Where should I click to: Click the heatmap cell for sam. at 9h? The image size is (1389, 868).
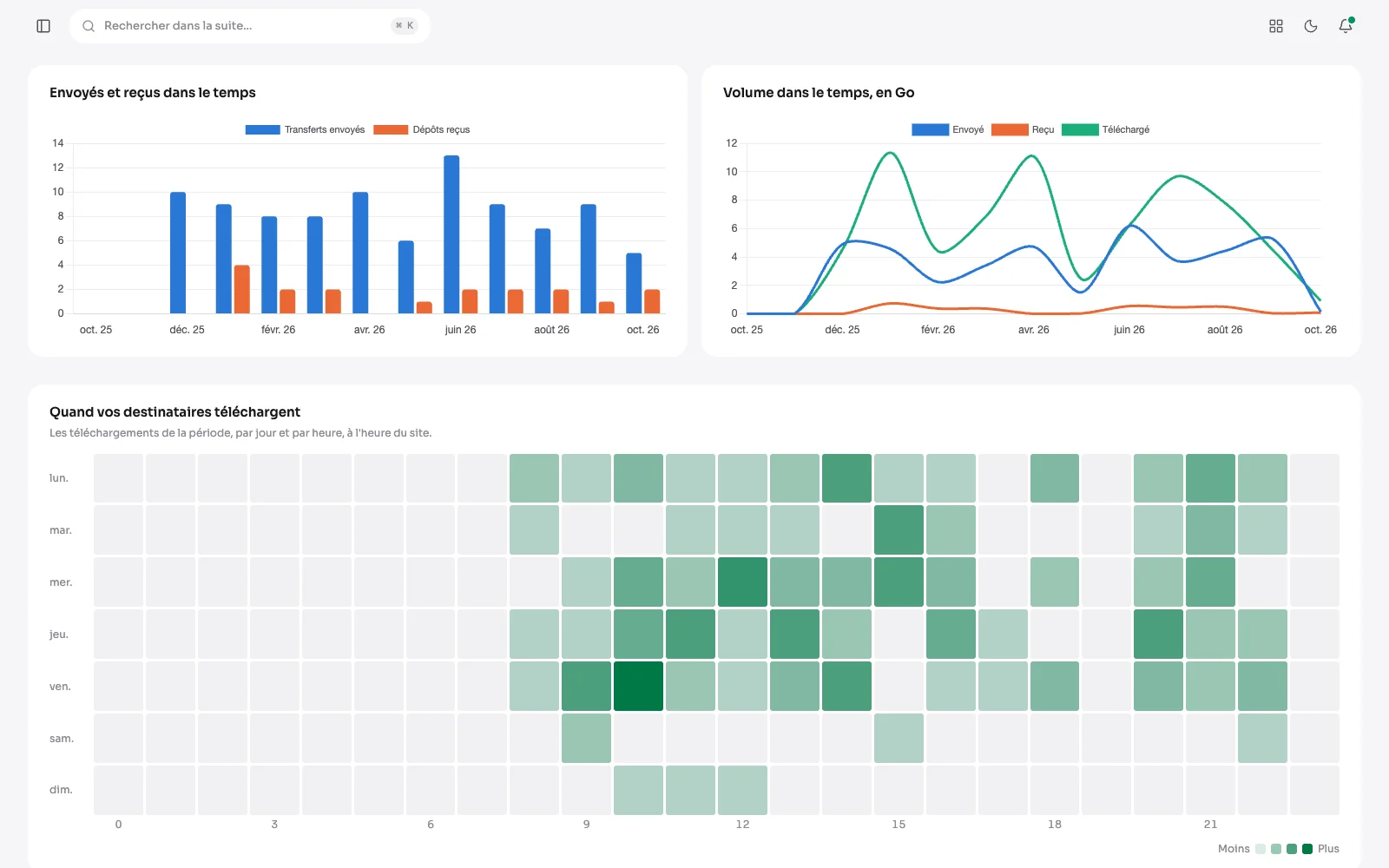[x=586, y=738]
